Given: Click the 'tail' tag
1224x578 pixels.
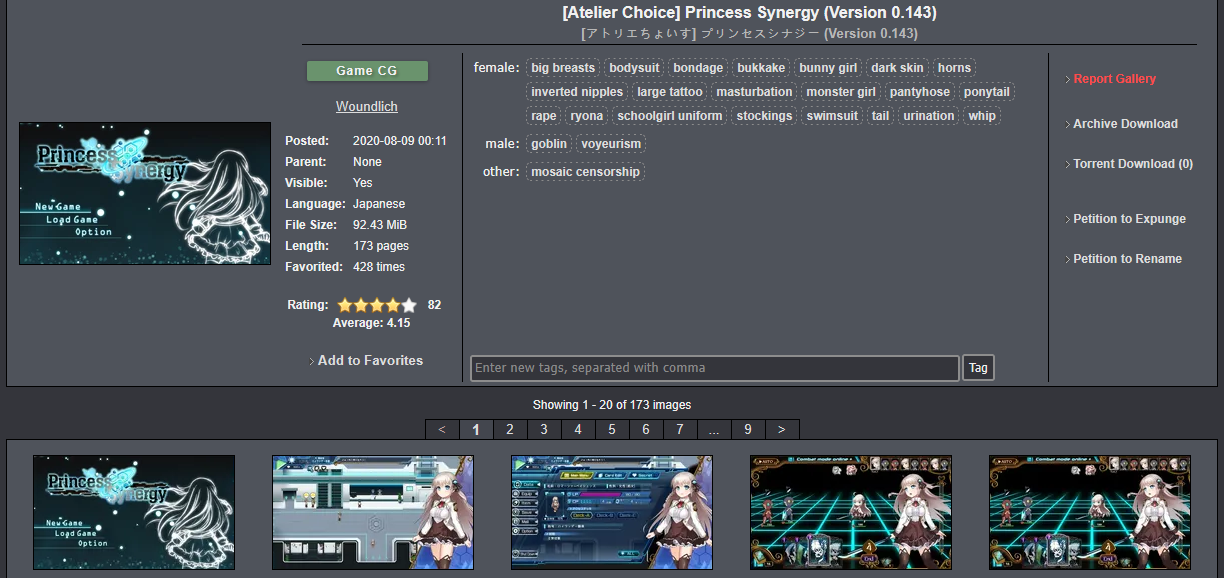Looking at the screenshot, I should pyautogui.click(x=880, y=116).
